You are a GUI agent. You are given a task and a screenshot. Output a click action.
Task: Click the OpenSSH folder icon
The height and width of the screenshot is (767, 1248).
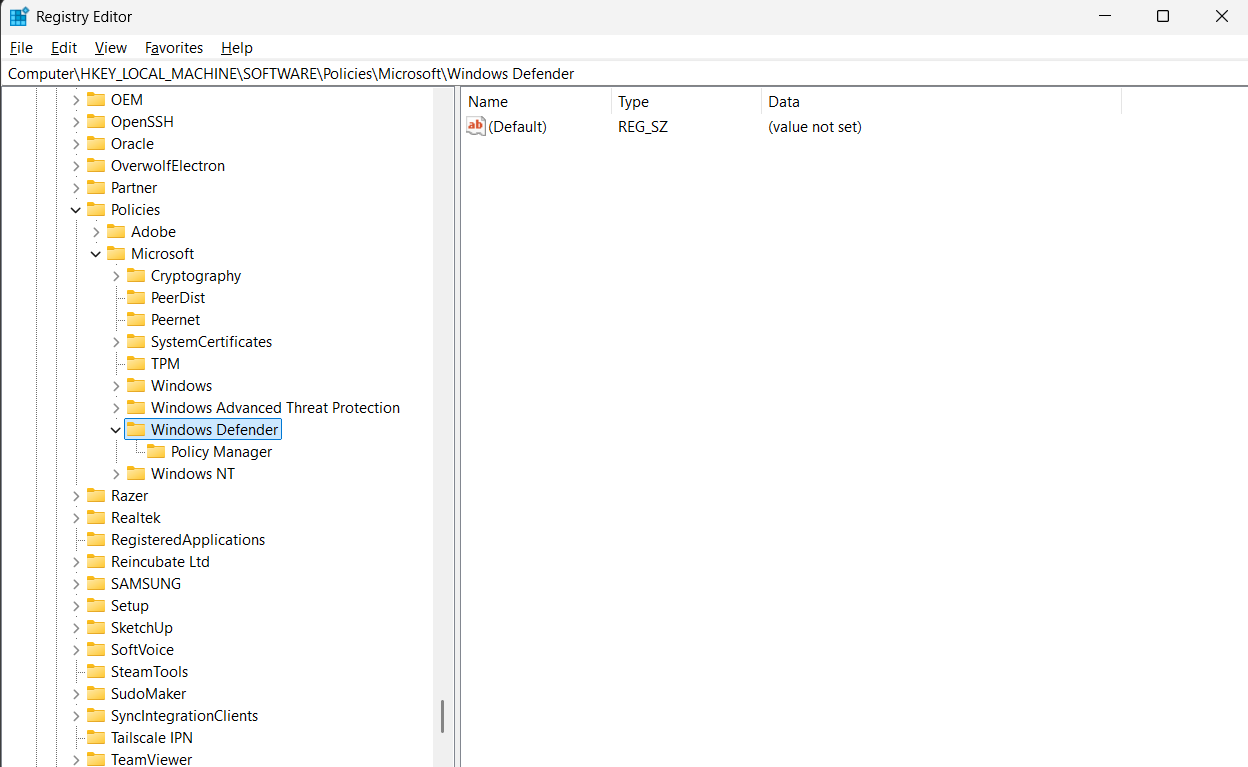(96, 122)
